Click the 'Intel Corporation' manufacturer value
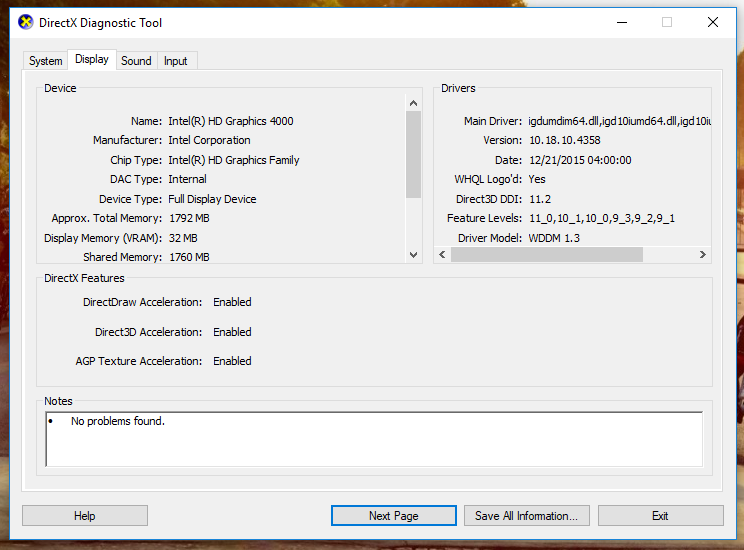 [x=209, y=140]
